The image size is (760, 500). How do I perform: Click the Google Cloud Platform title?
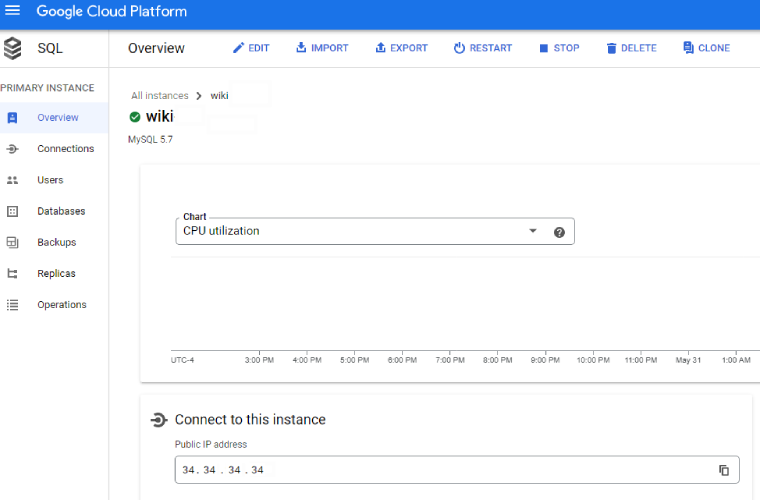111,11
